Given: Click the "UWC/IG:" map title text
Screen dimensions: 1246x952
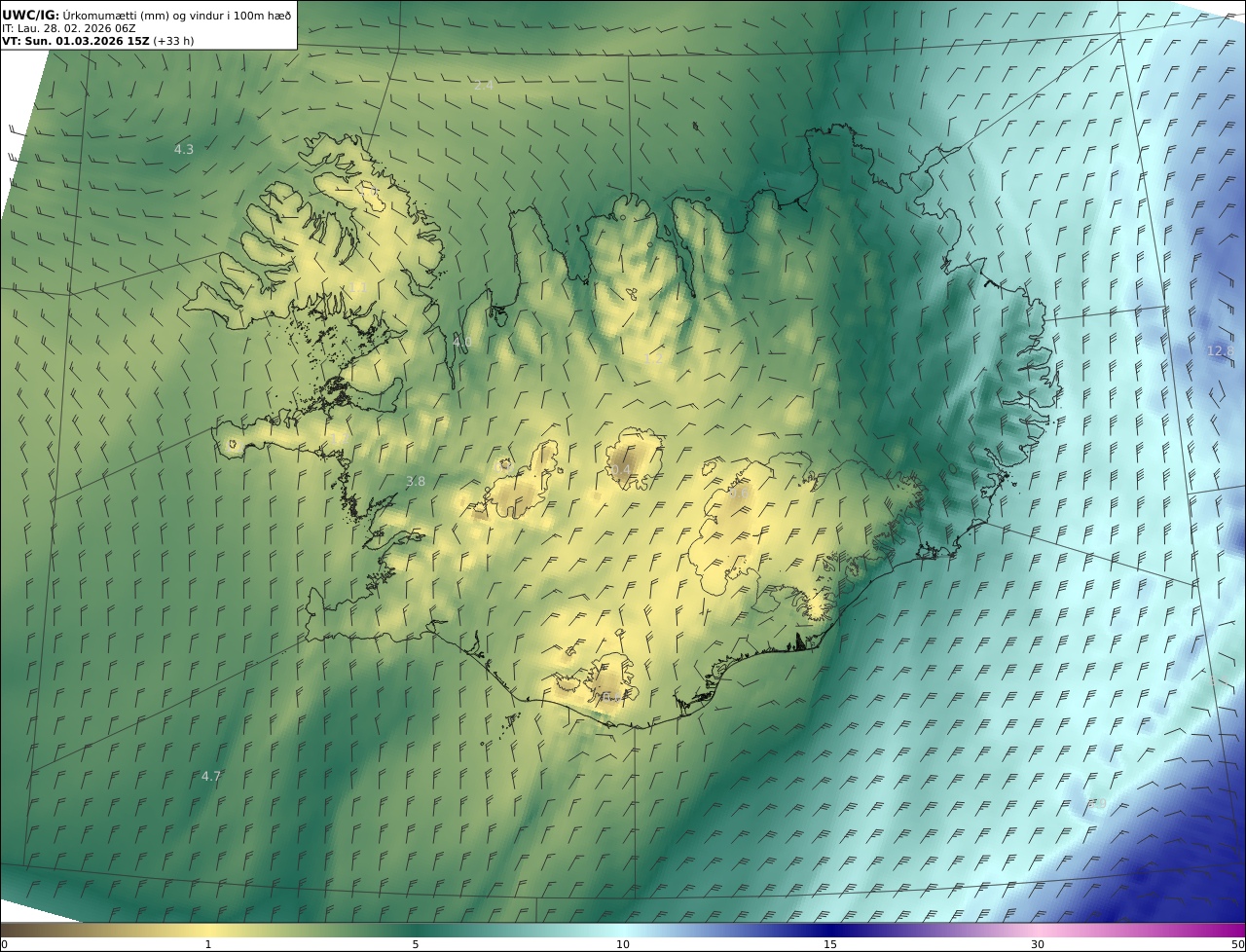Looking at the screenshot, I should [x=30, y=15].
